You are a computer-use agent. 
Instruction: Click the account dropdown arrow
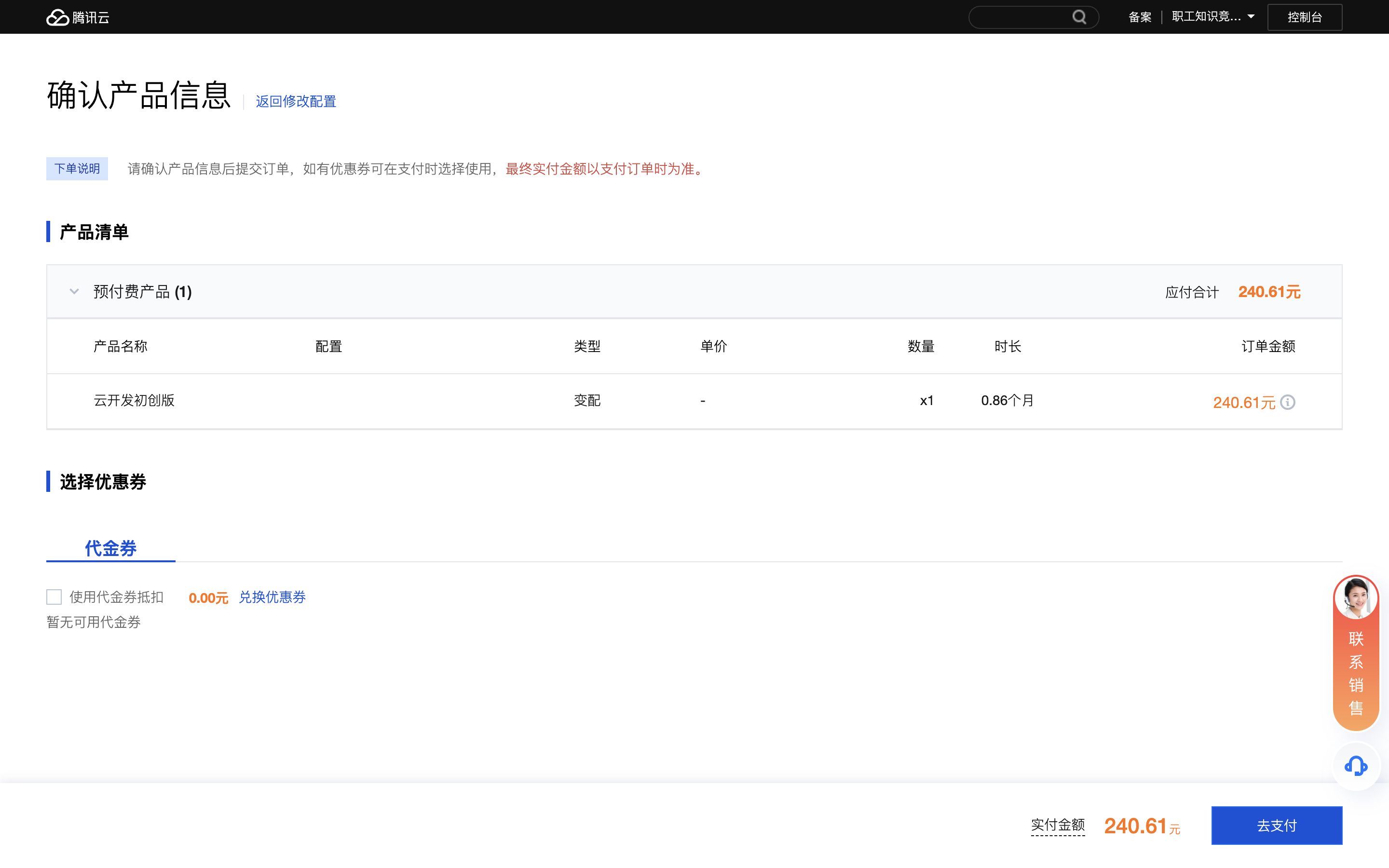pos(1251,17)
